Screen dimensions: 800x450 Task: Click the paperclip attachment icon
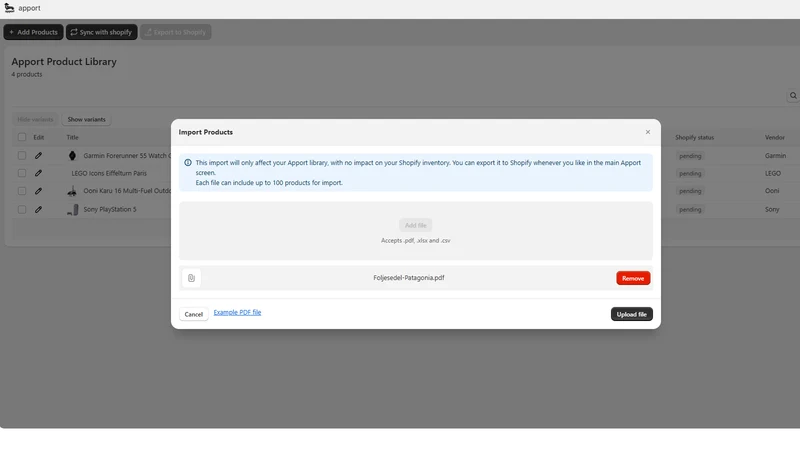click(x=191, y=278)
